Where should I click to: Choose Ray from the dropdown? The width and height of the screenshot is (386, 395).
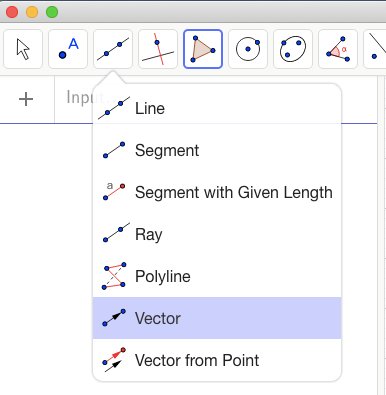(x=217, y=234)
